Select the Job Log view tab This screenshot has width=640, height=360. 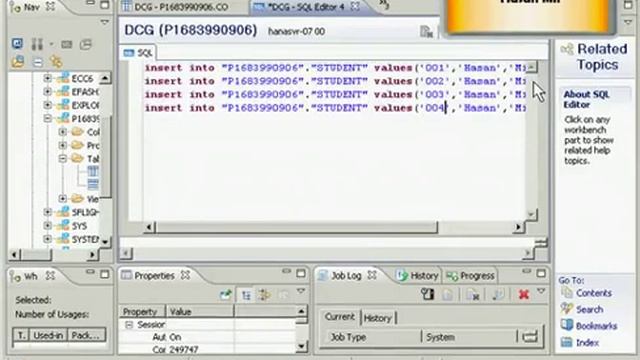[346, 276]
